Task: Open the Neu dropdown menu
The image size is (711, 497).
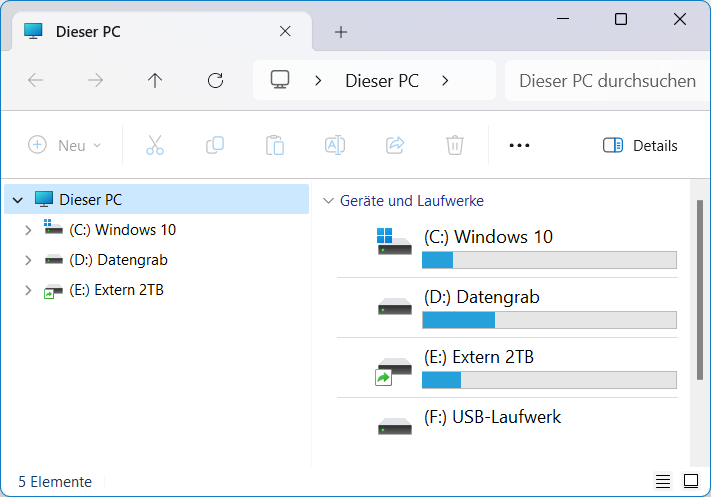Action: coord(65,145)
